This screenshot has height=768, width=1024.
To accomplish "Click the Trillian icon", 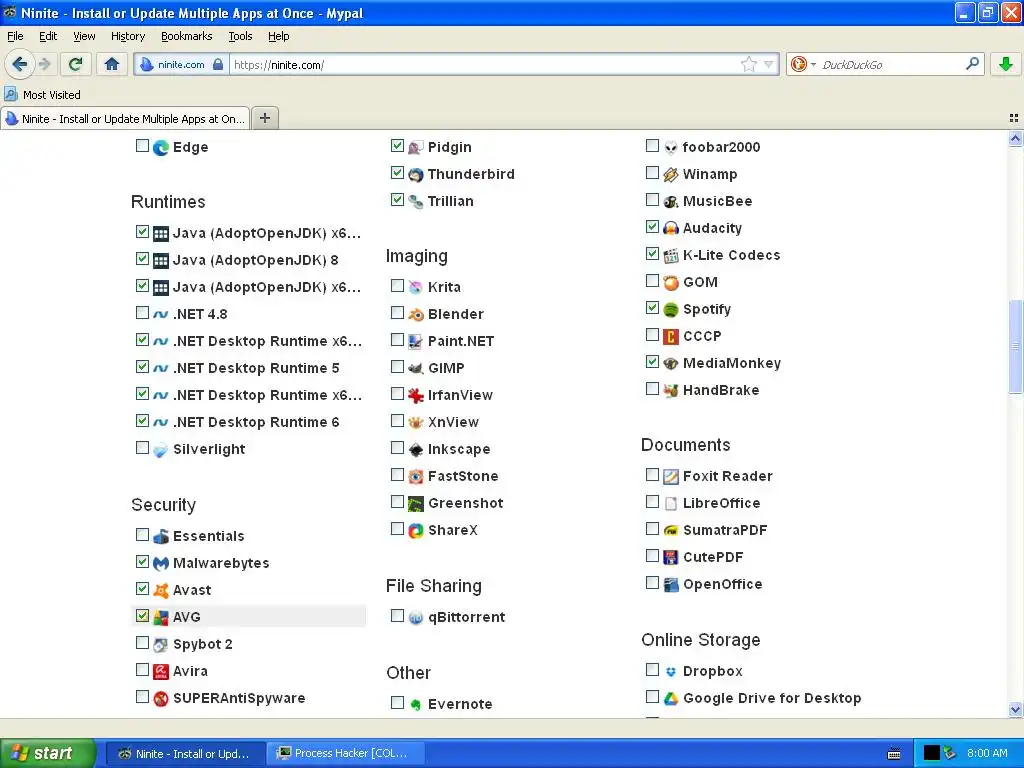I will pos(415,201).
